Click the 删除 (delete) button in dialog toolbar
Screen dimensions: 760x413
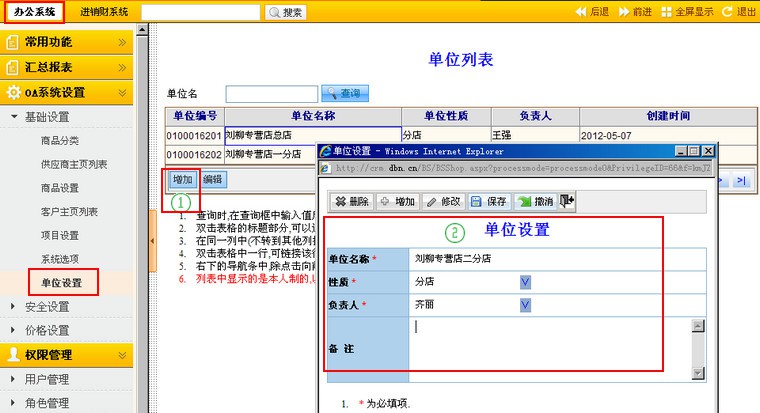[x=351, y=201]
